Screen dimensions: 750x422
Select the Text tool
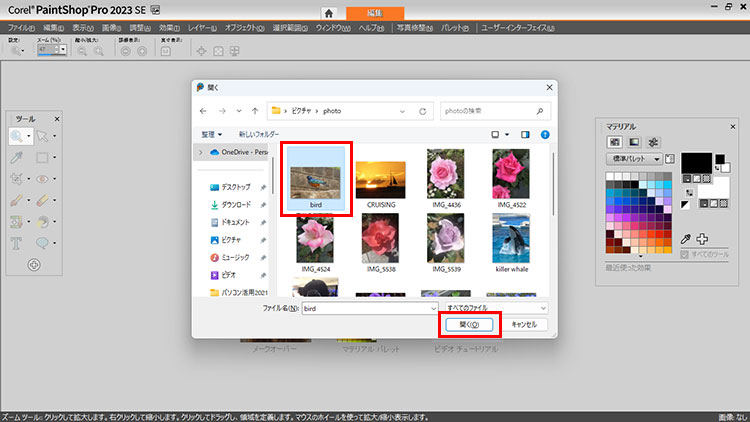click(18, 242)
